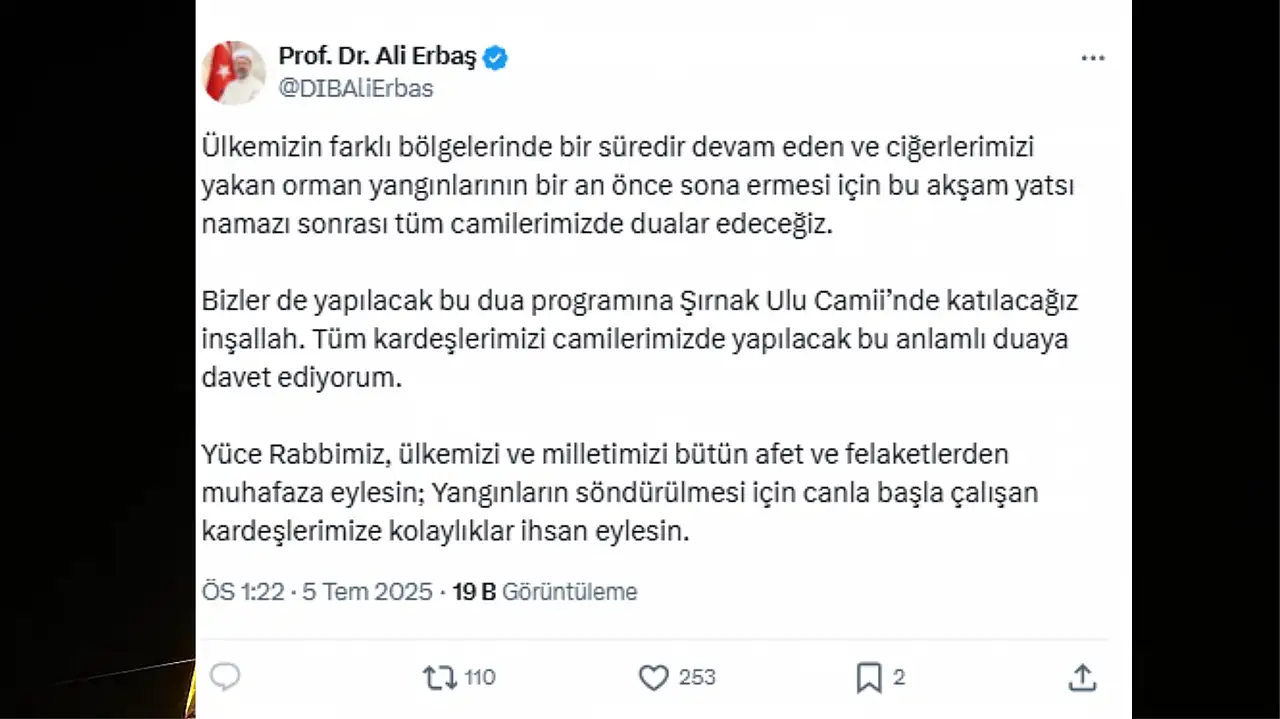Open the reply composer for this tweet
Image resolution: width=1280 pixels, height=719 pixels.
(225, 677)
